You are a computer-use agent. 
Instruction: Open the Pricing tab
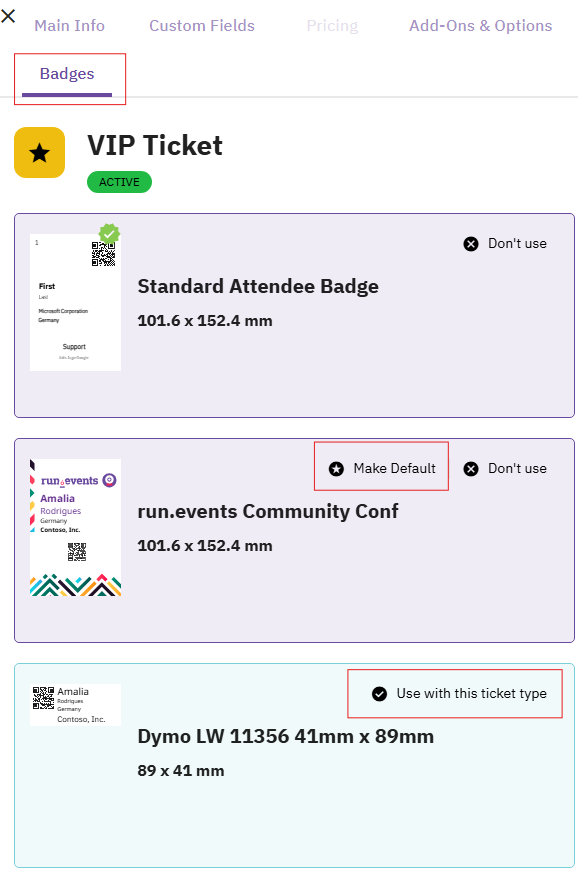pos(332,26)
